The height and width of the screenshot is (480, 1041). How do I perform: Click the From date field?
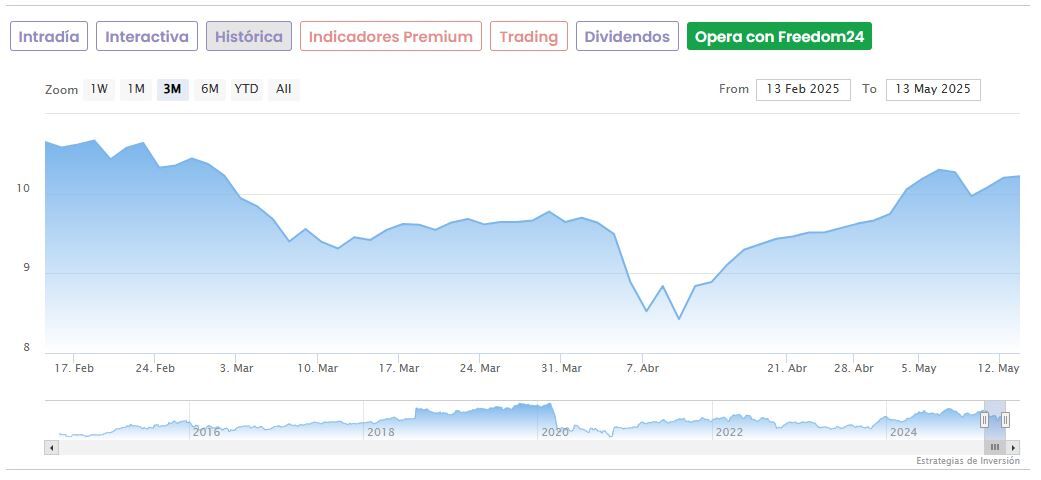pyautogui.click(x=803, y=89)
